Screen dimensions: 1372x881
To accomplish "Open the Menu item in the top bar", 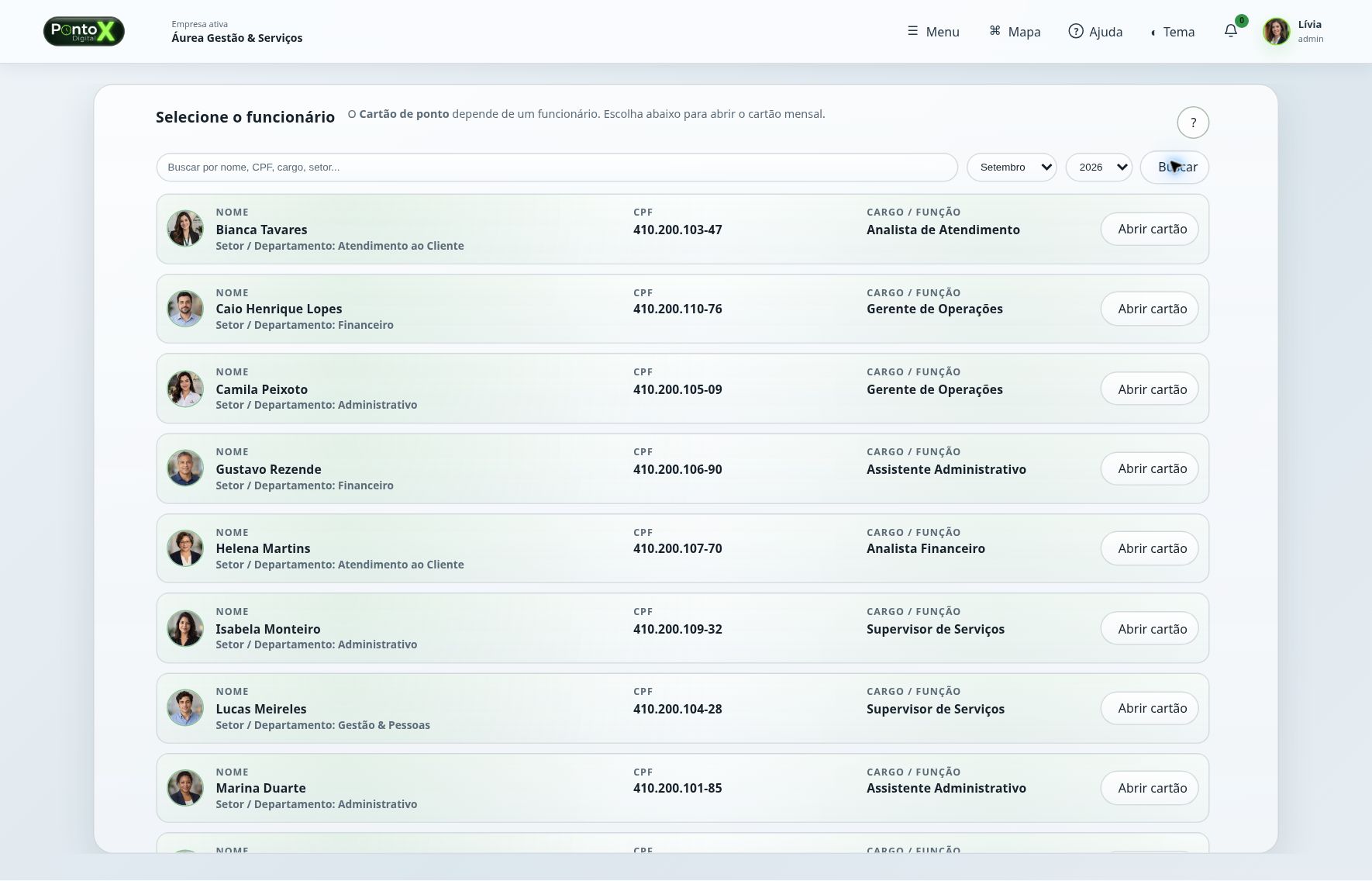I will 933,32.
